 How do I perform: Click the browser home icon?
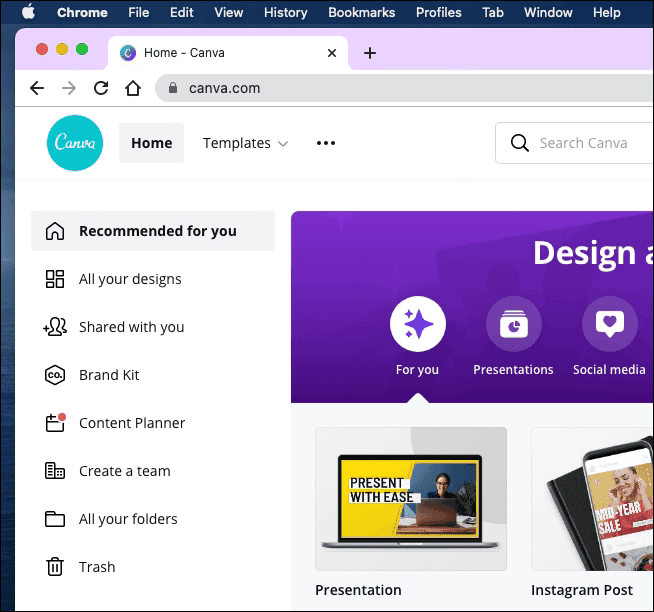click(133, 88)
